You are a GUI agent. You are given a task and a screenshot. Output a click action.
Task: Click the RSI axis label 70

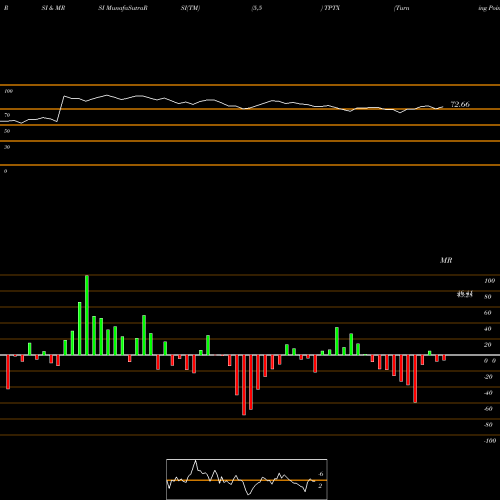pos(7,115)
